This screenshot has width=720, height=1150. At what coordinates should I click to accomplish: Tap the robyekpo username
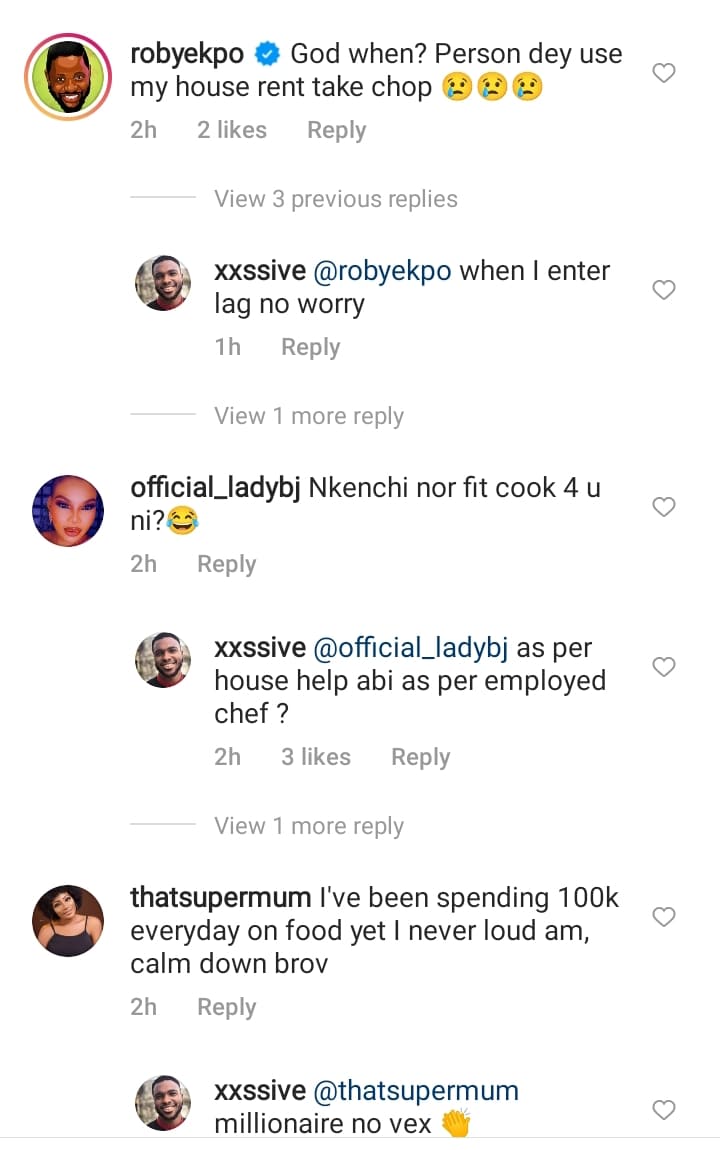(187, 53)
